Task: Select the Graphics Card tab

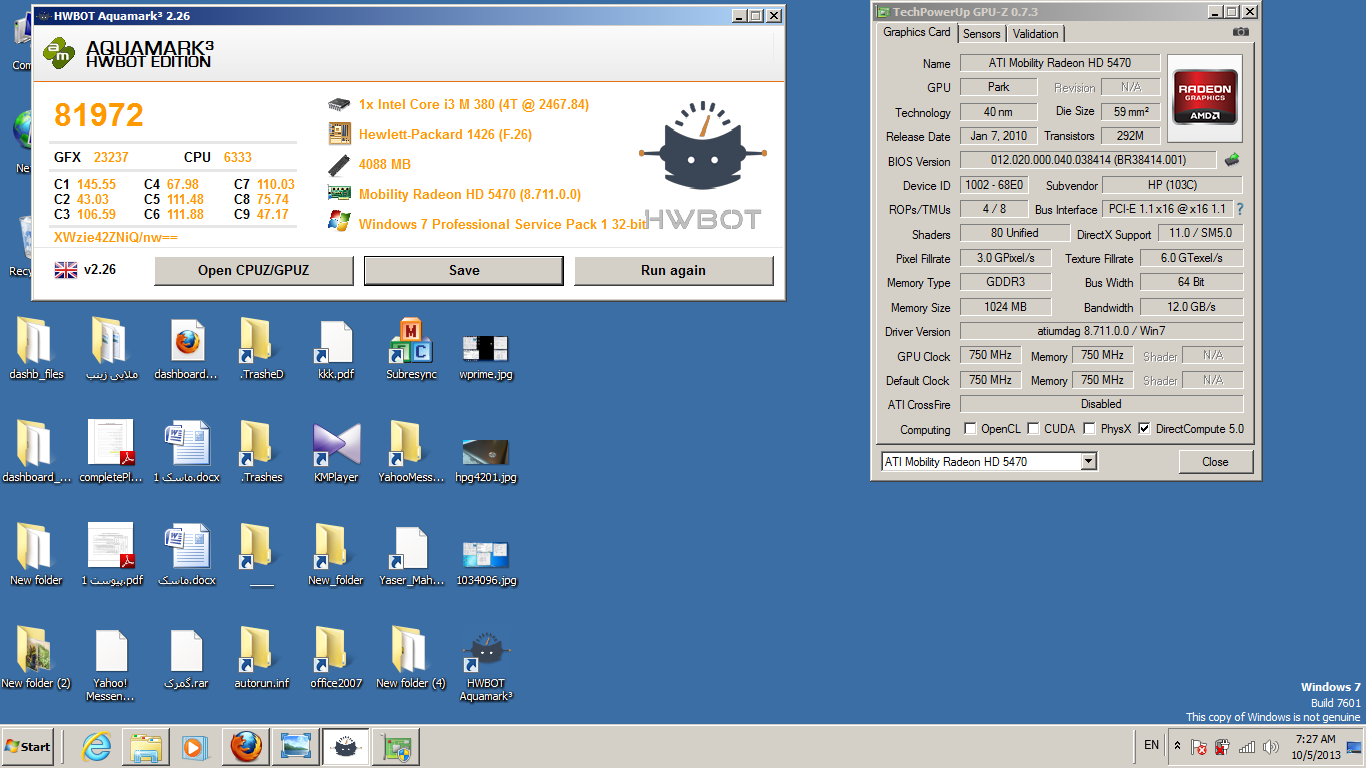Action: (x=917, y=32)
